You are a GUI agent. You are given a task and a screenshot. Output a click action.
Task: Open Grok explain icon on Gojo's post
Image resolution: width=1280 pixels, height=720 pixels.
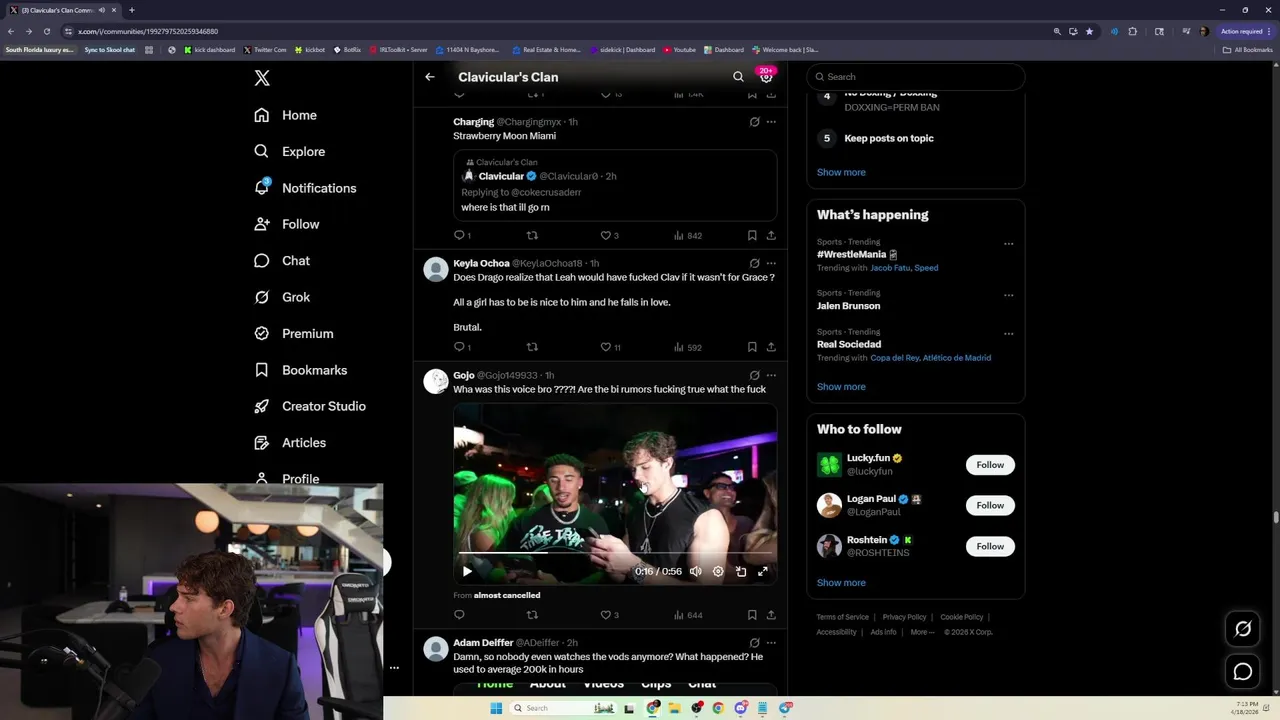point(754,375)
